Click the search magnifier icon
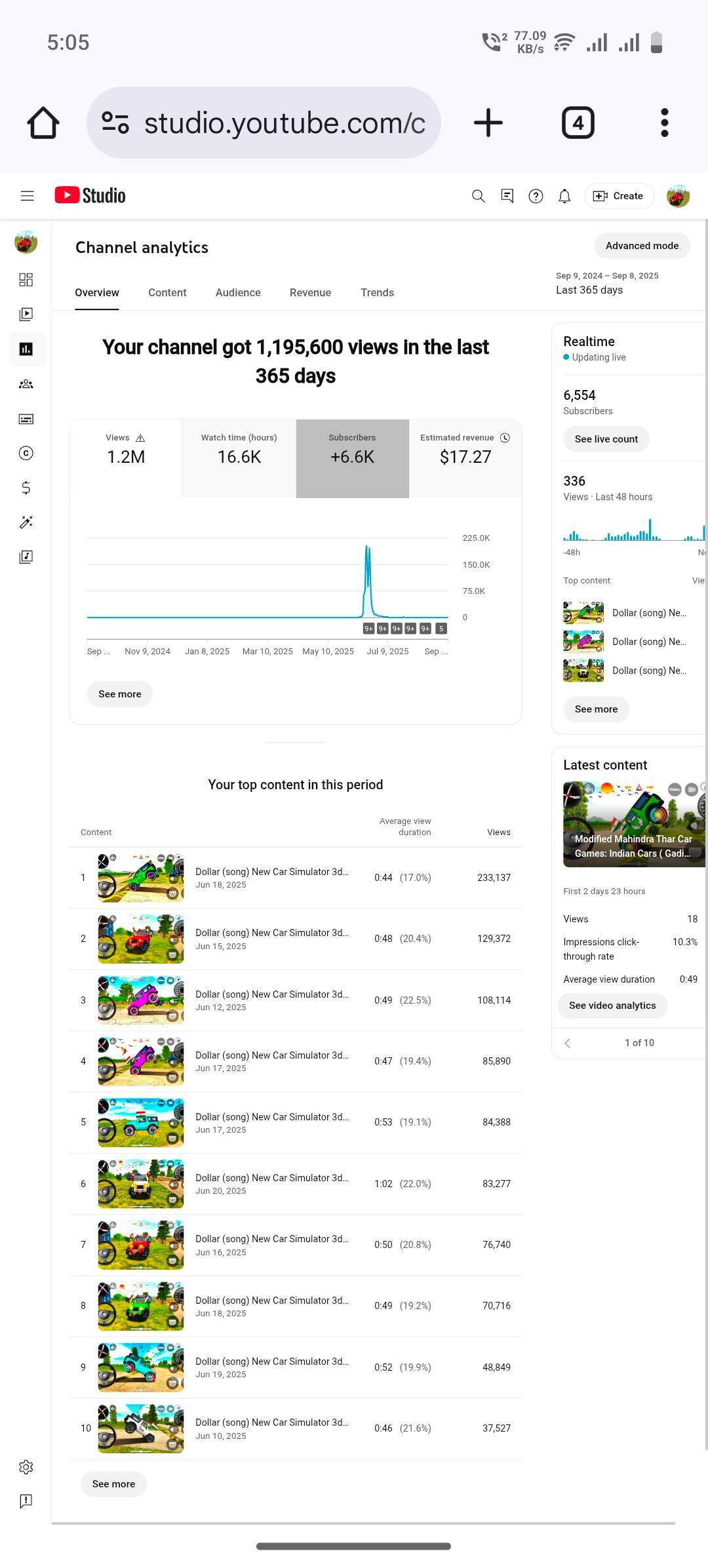The height and width of the screenshot is (1568, 708). tap(478, 196)
